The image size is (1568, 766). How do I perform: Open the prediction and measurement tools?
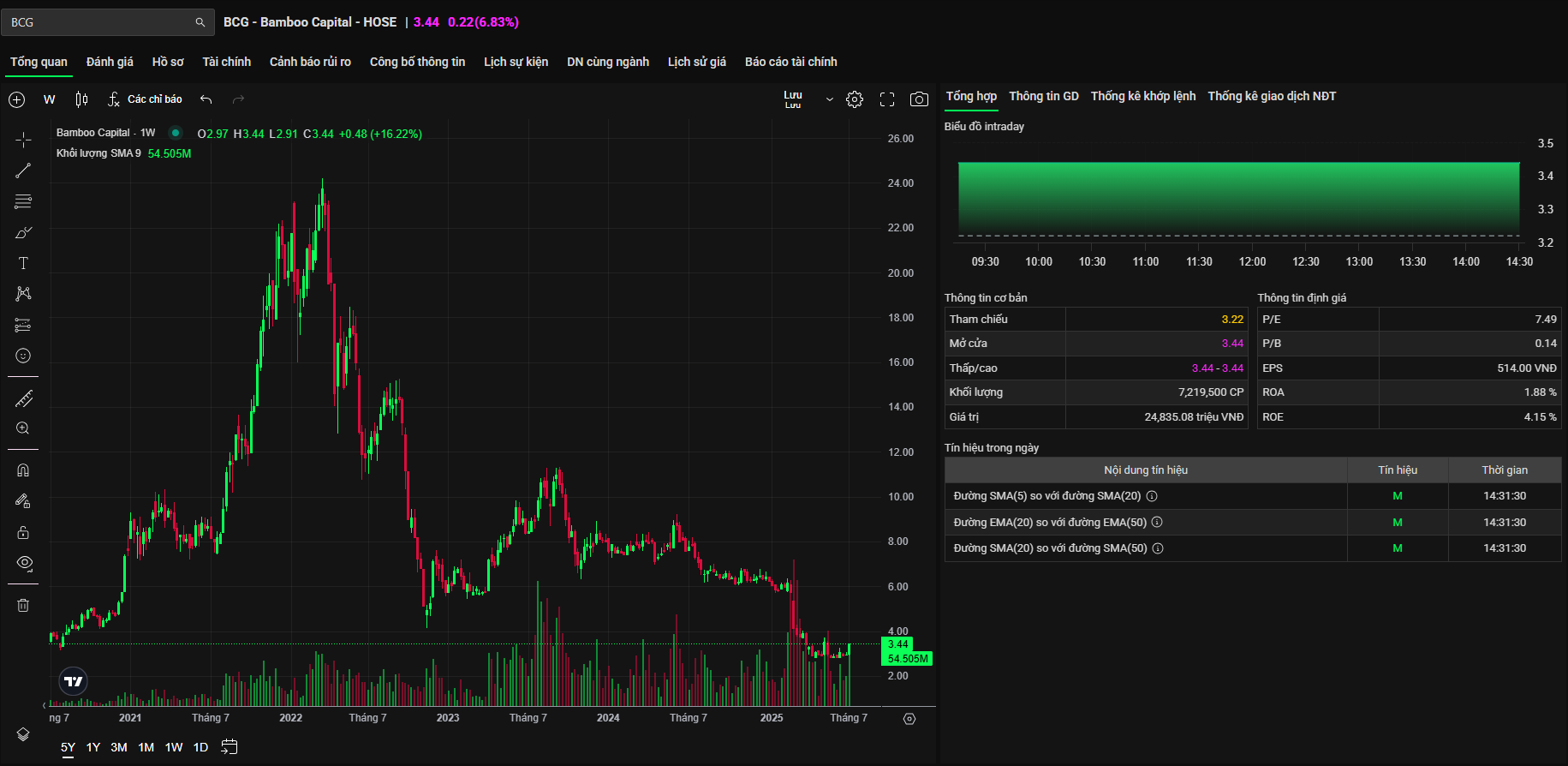pos(23,325)
